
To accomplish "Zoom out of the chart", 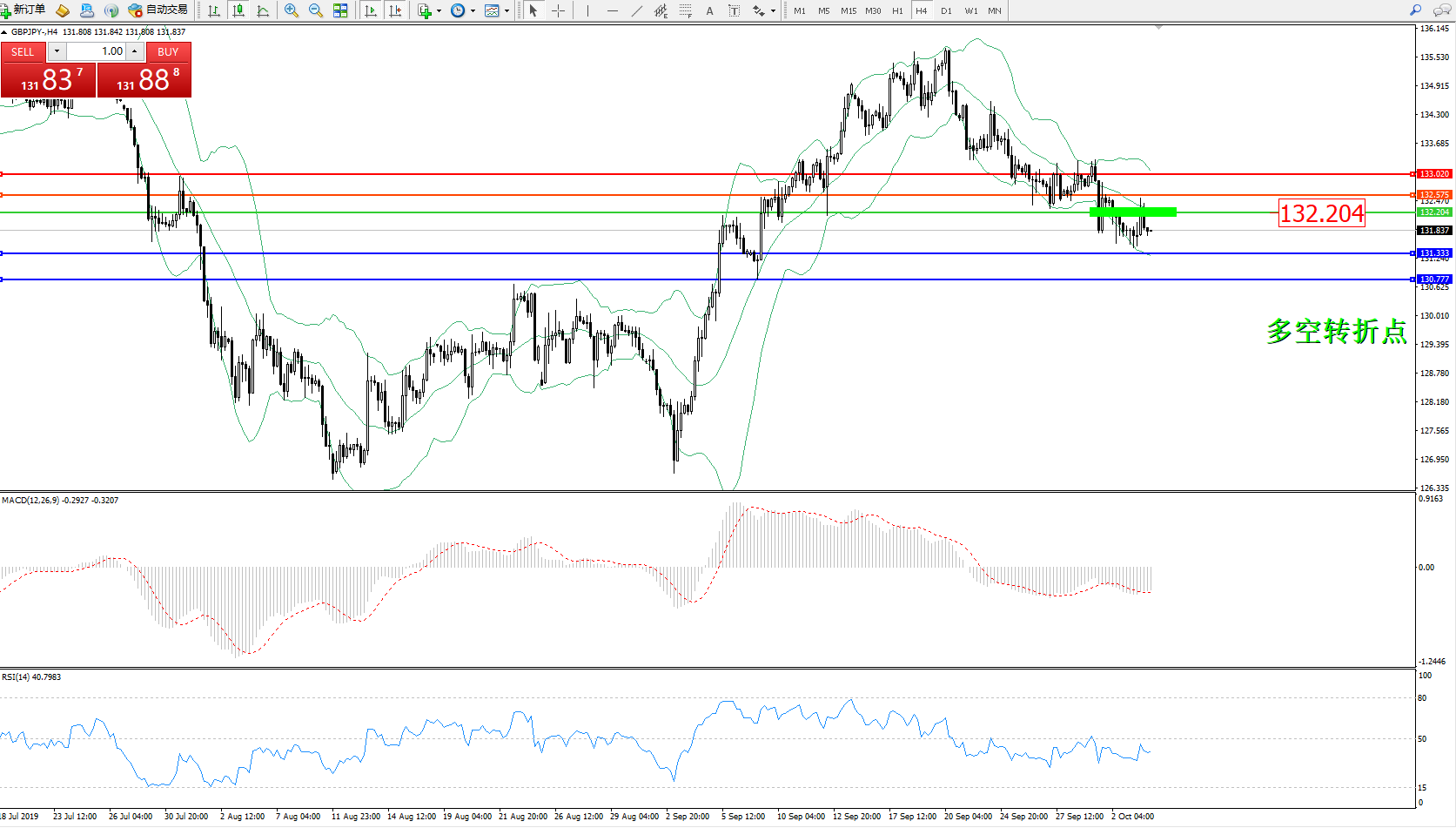I will (x=316, y=10).
